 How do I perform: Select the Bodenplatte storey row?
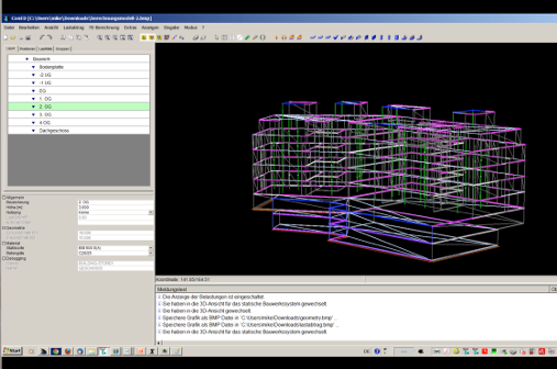pyautogui.click(x=79, y=67)
